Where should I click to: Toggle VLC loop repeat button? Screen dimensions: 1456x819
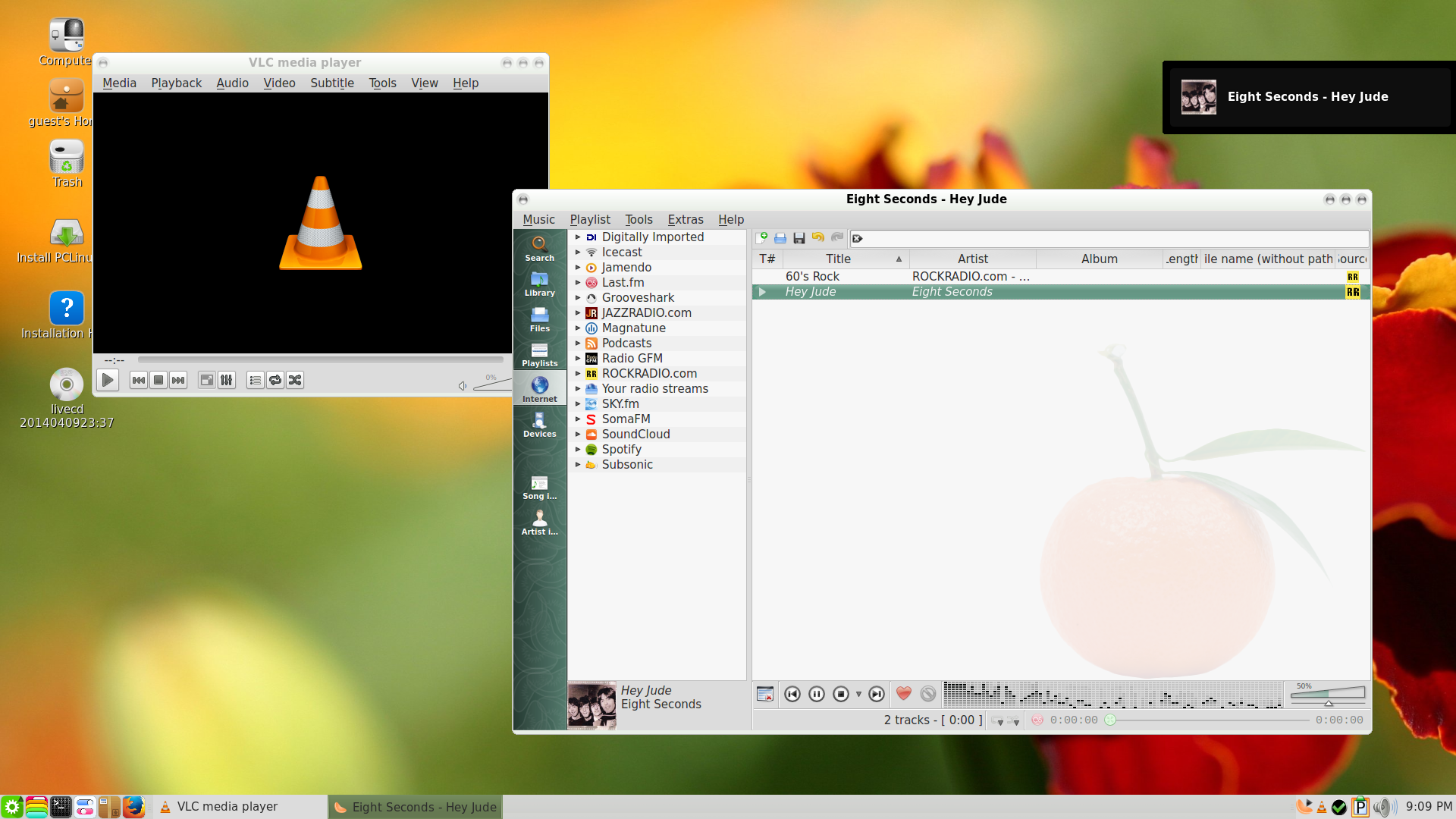click(x=275, y=380)
